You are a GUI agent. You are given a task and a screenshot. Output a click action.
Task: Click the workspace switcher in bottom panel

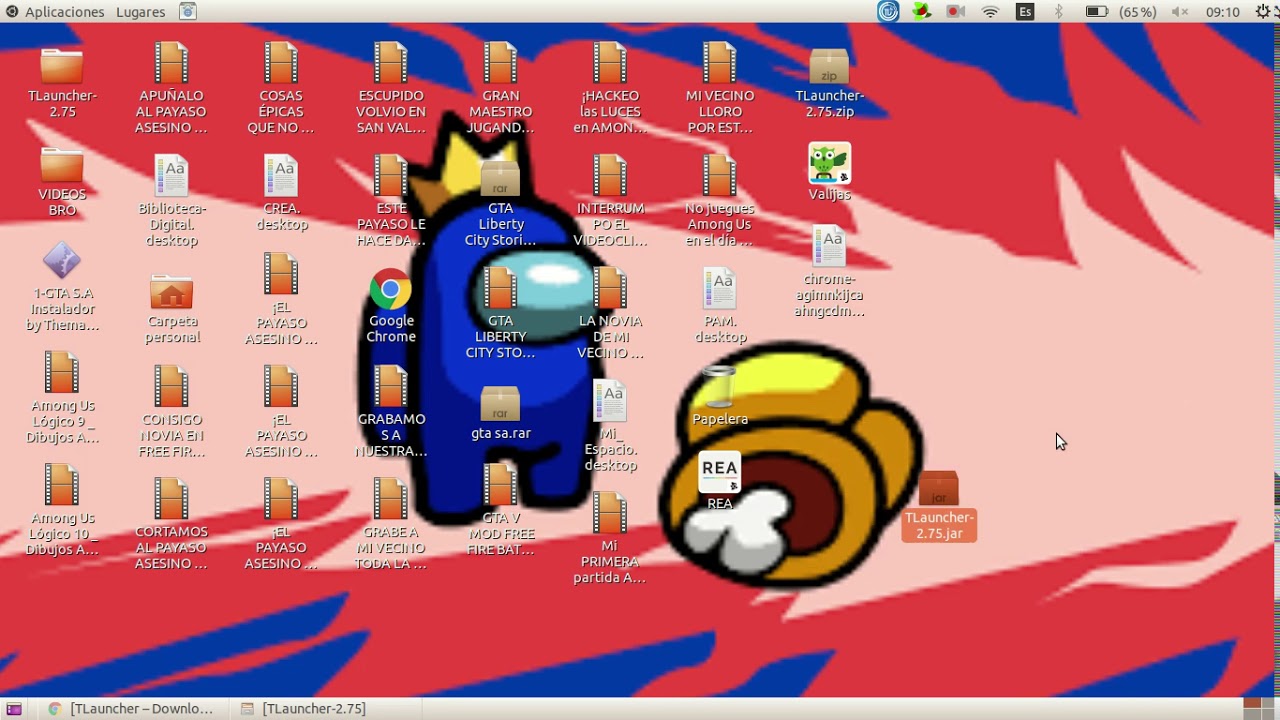[1260, 708]
